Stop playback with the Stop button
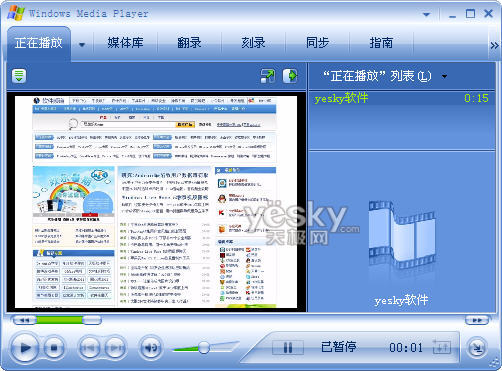 coord(54,348)
